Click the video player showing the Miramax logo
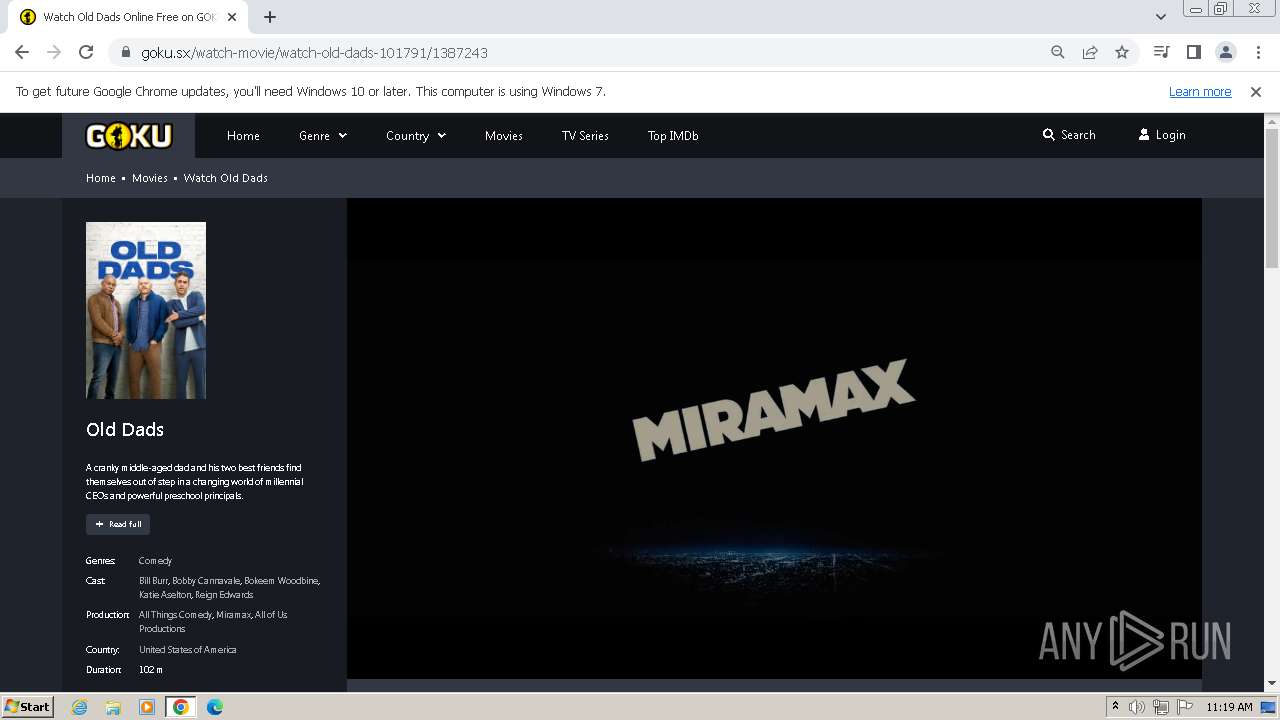This screenshot has height=720, width=1280. click(x=774, y=438)
